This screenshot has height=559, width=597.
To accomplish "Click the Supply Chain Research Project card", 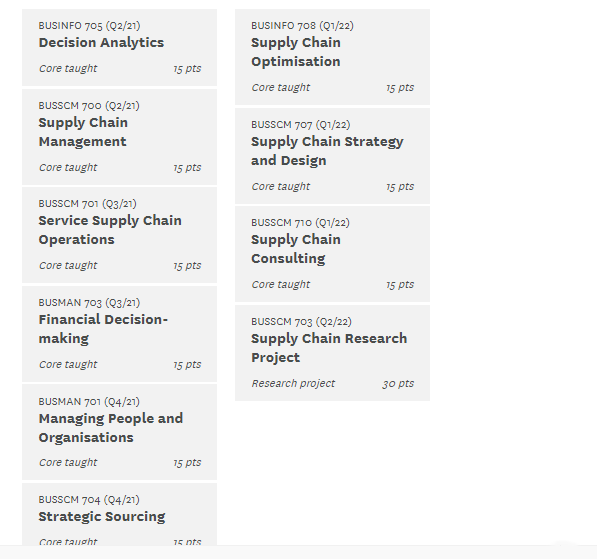I will [x=332, y=353].
